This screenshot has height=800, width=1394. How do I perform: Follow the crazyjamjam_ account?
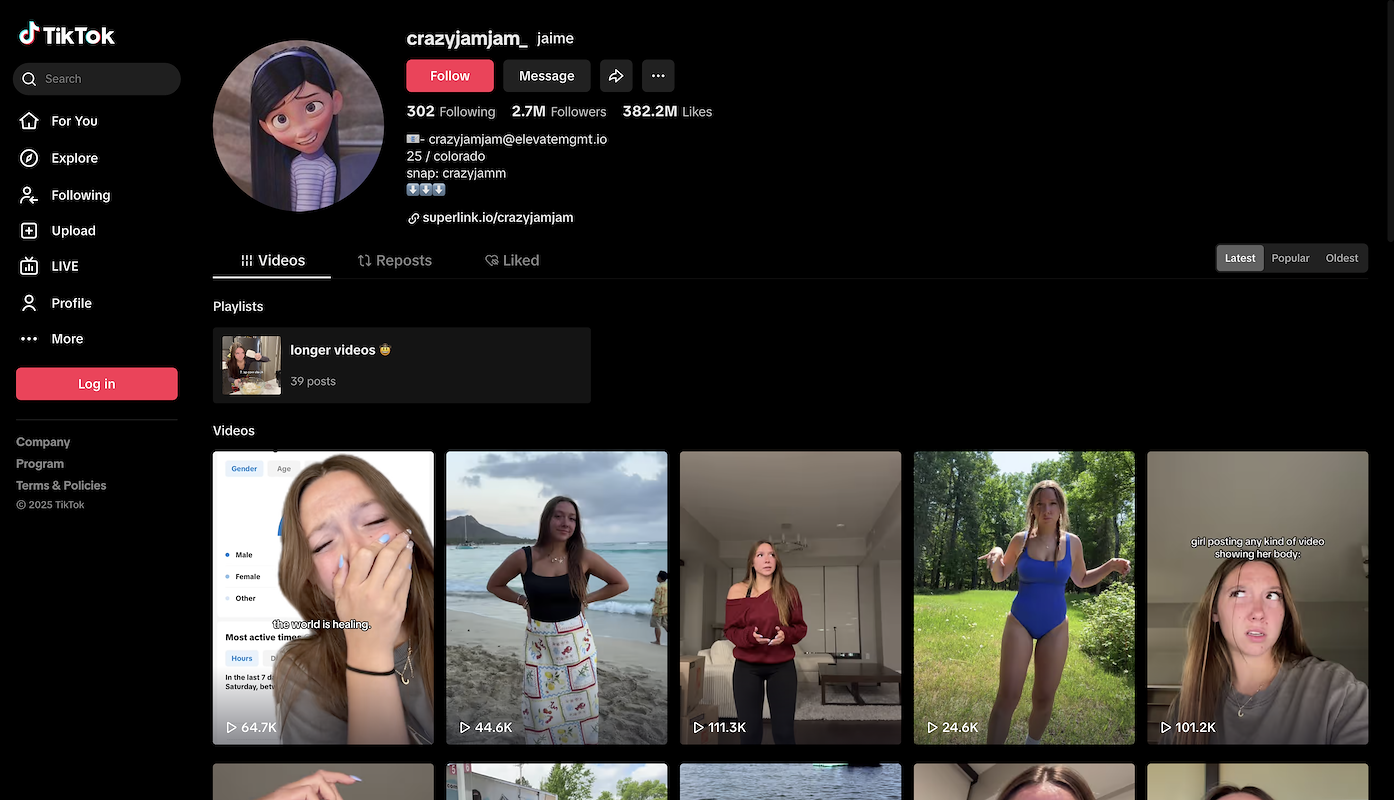point(450,76)
